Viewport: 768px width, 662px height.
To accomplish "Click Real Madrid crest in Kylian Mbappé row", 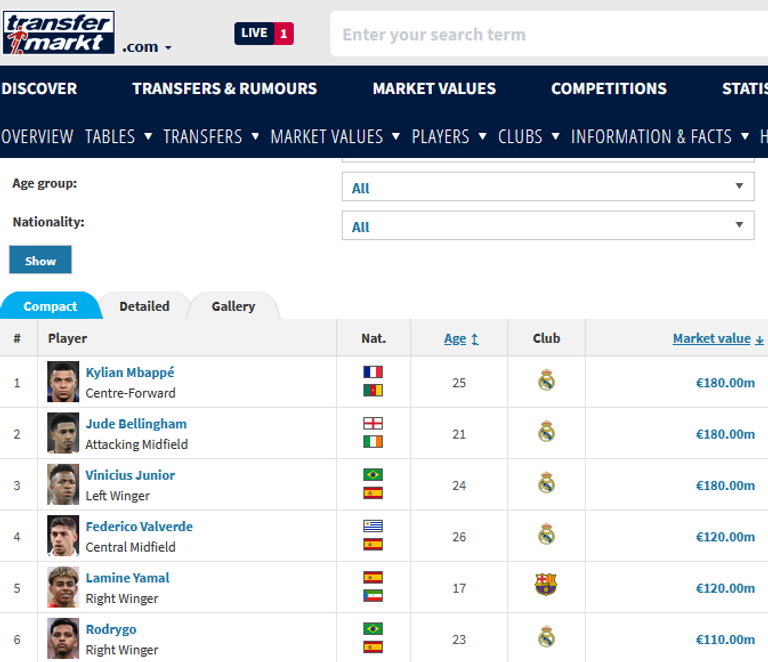I will (546, 380).
